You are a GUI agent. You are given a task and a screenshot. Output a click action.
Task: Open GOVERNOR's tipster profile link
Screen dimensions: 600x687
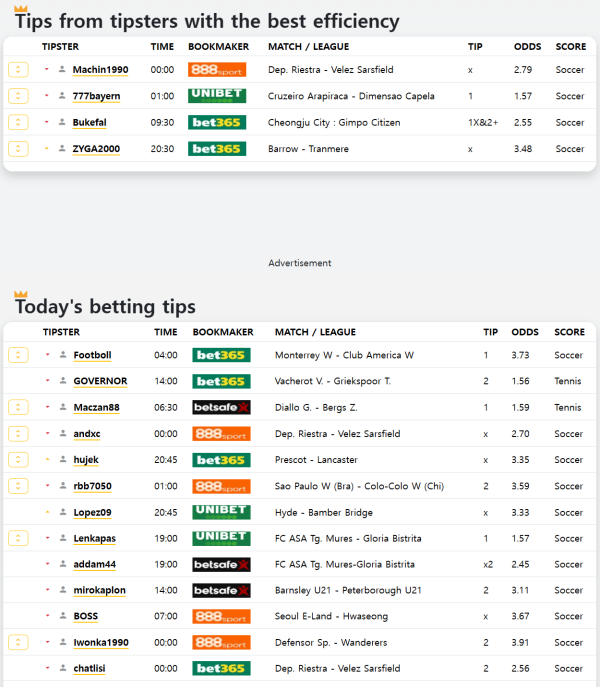coord(100,382)
